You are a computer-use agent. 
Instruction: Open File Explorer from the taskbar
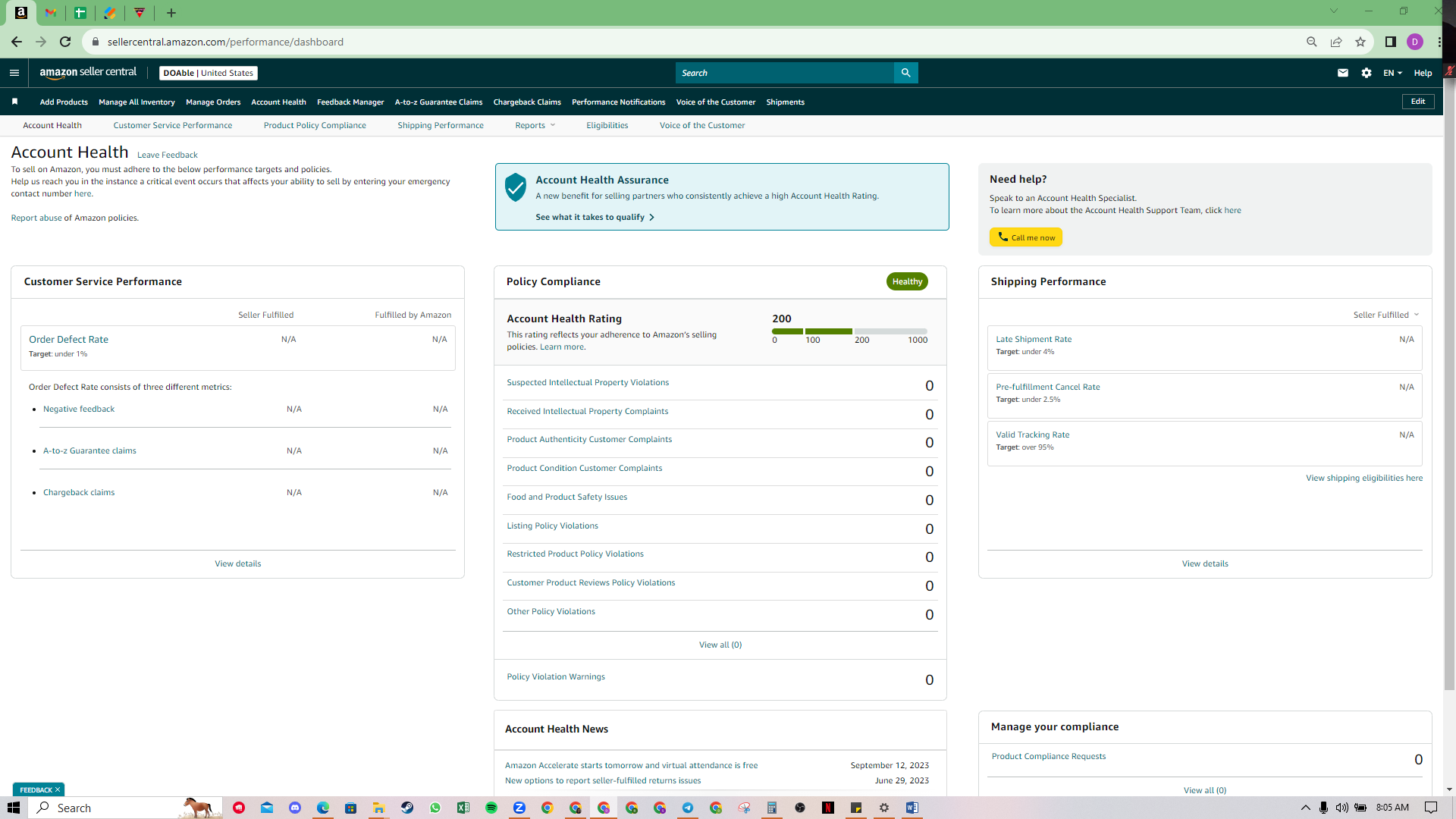(378, 808)
